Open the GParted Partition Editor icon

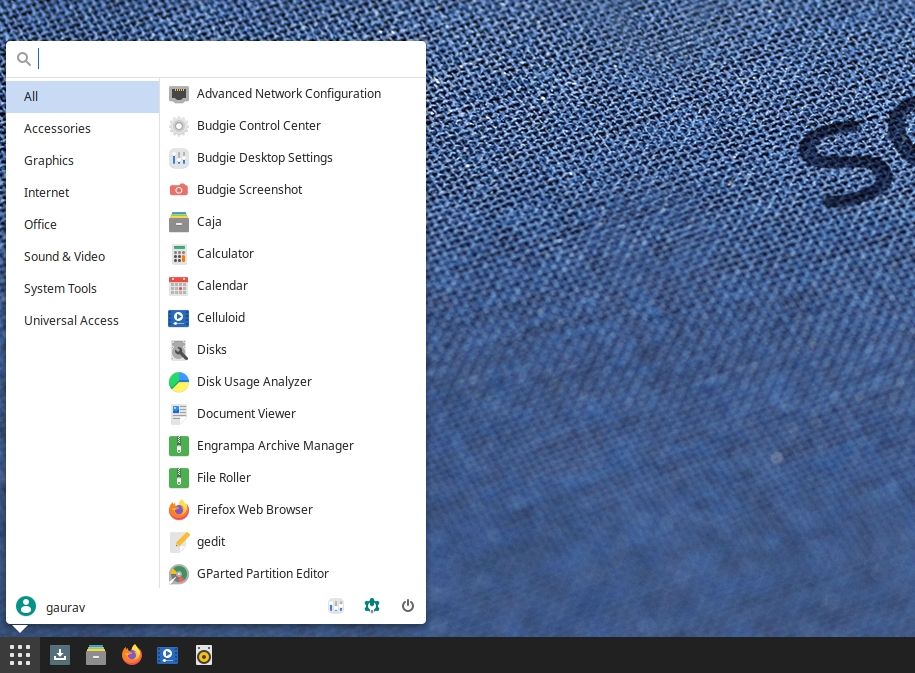click(179, 574)
